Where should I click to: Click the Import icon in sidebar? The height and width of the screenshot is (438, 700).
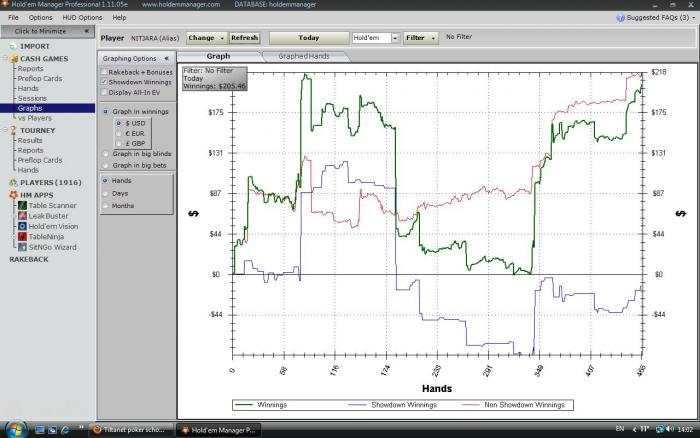point(13,46)
